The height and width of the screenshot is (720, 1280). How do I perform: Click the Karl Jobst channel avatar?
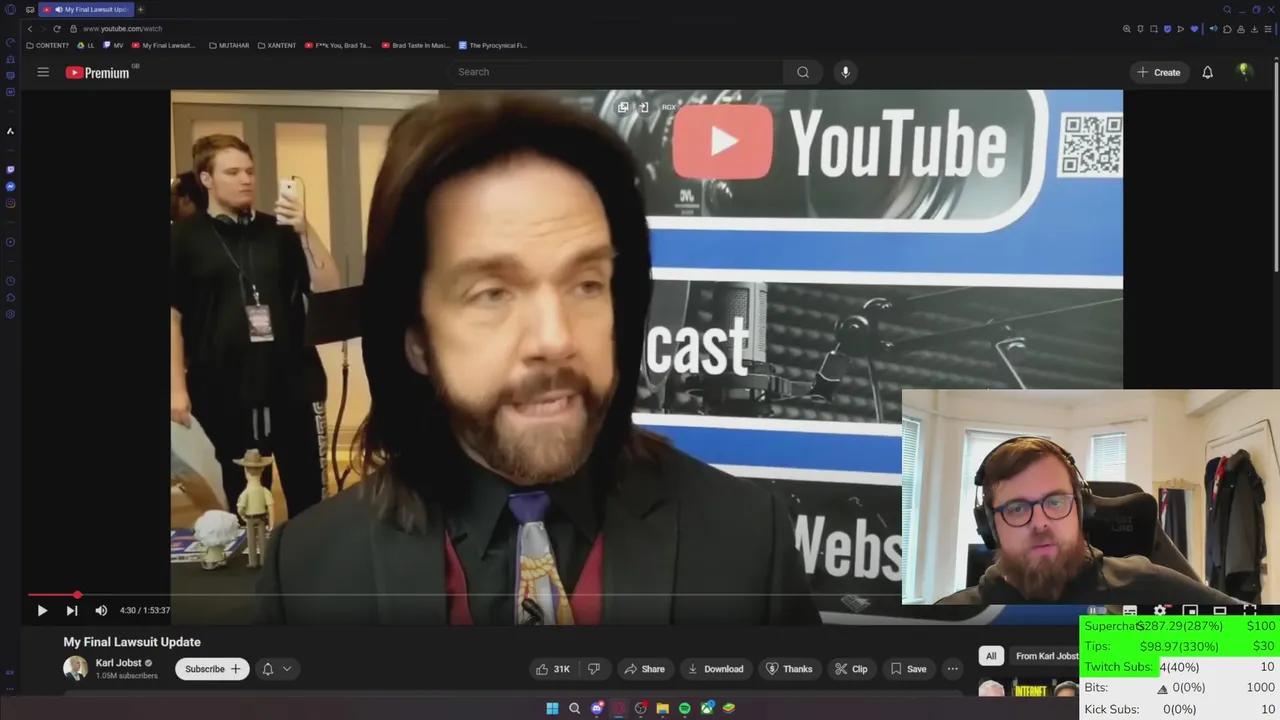75,668
